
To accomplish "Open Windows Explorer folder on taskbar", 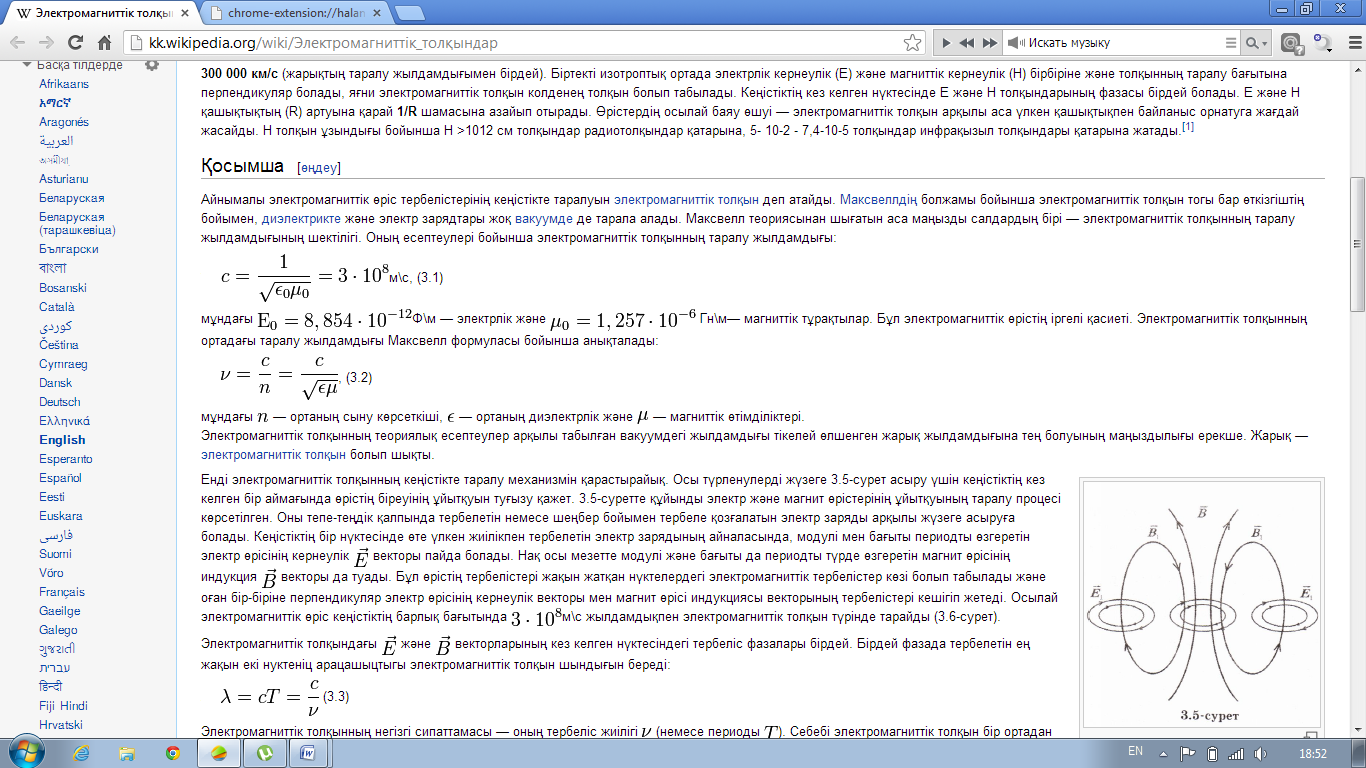I will click(x=127, y=753).
